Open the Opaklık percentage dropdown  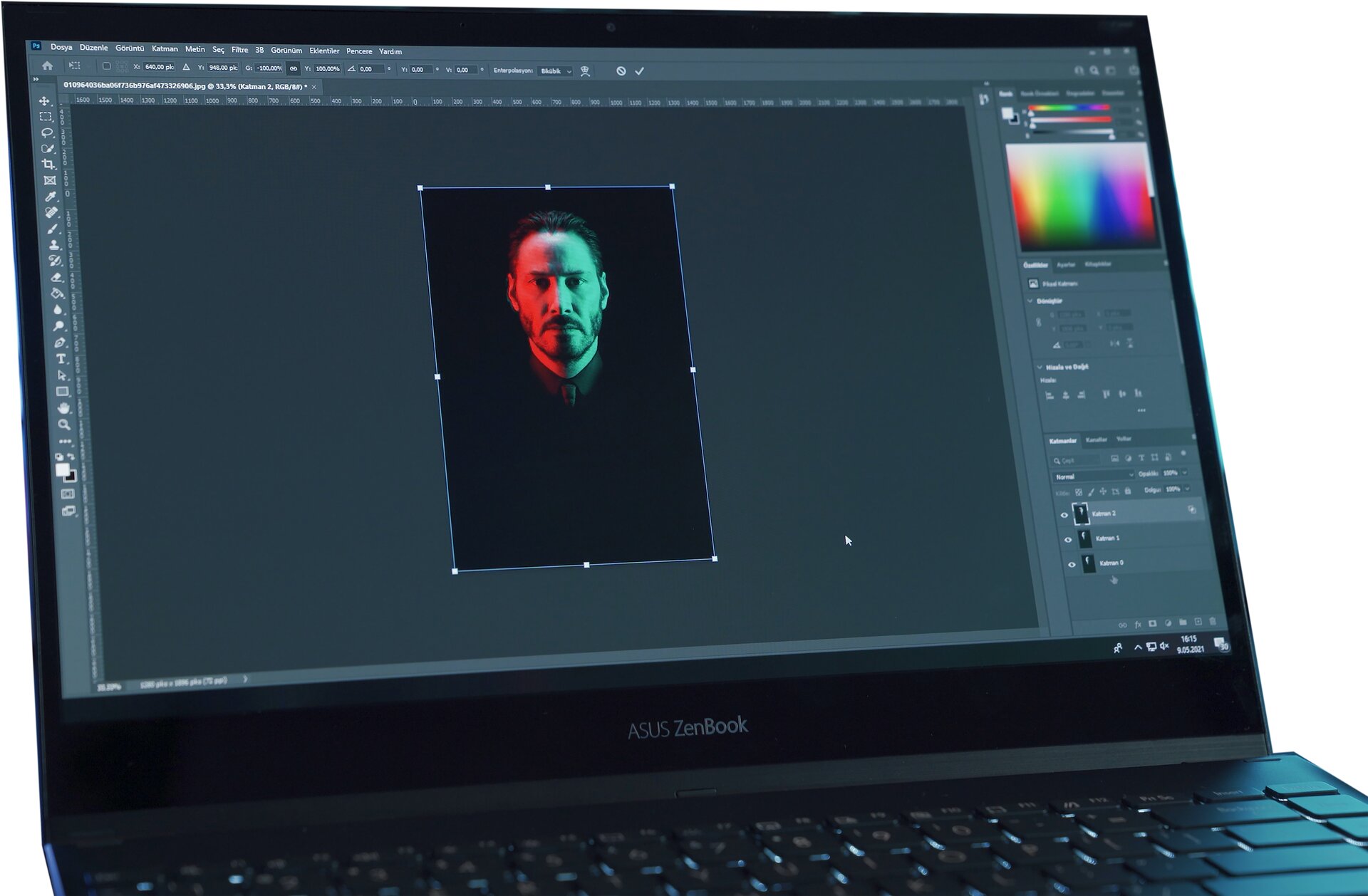(1184, 473)
